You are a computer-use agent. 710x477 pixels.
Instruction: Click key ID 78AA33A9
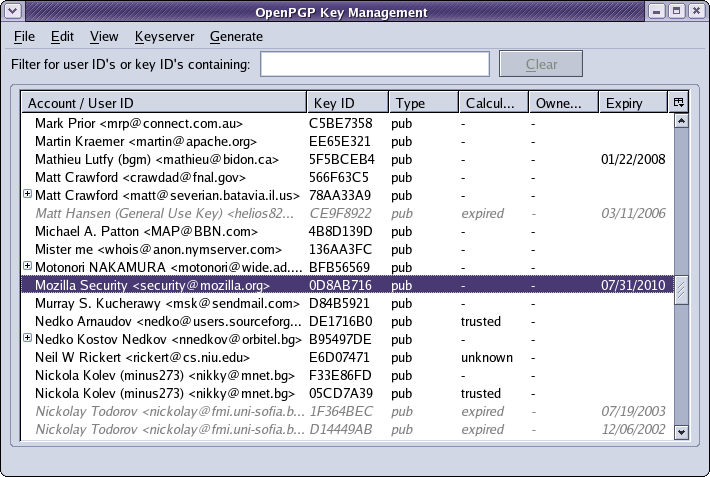click(x=340, y=195)
